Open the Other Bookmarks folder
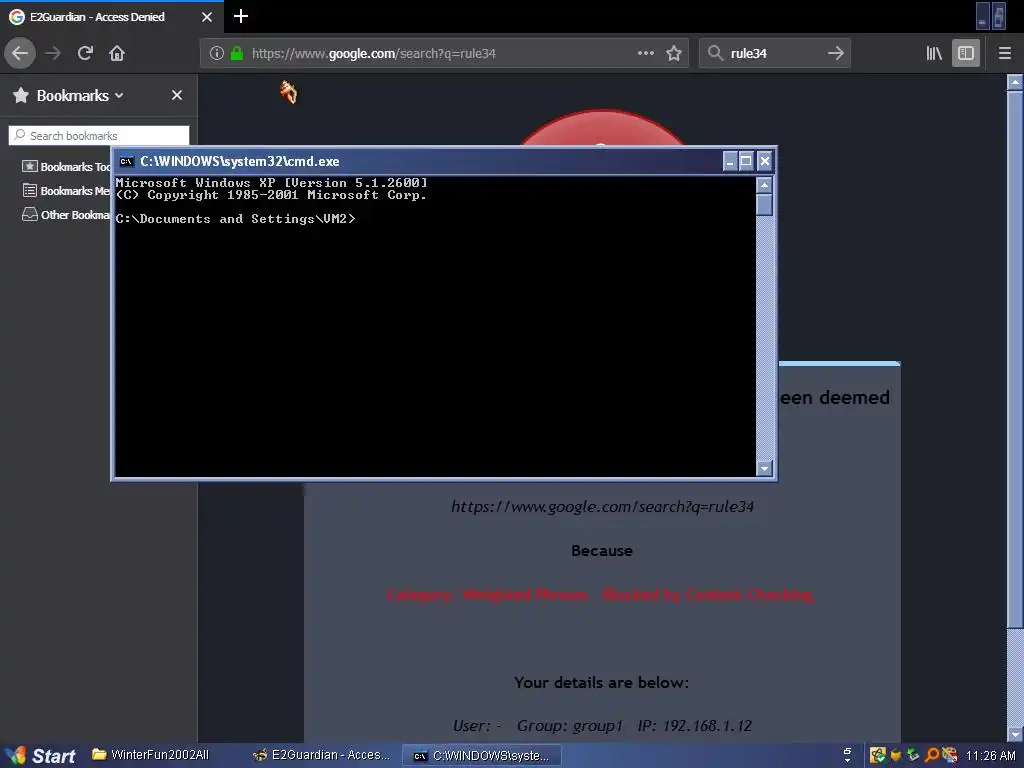Screen dimensions: 1024x768 pos(67,215)
